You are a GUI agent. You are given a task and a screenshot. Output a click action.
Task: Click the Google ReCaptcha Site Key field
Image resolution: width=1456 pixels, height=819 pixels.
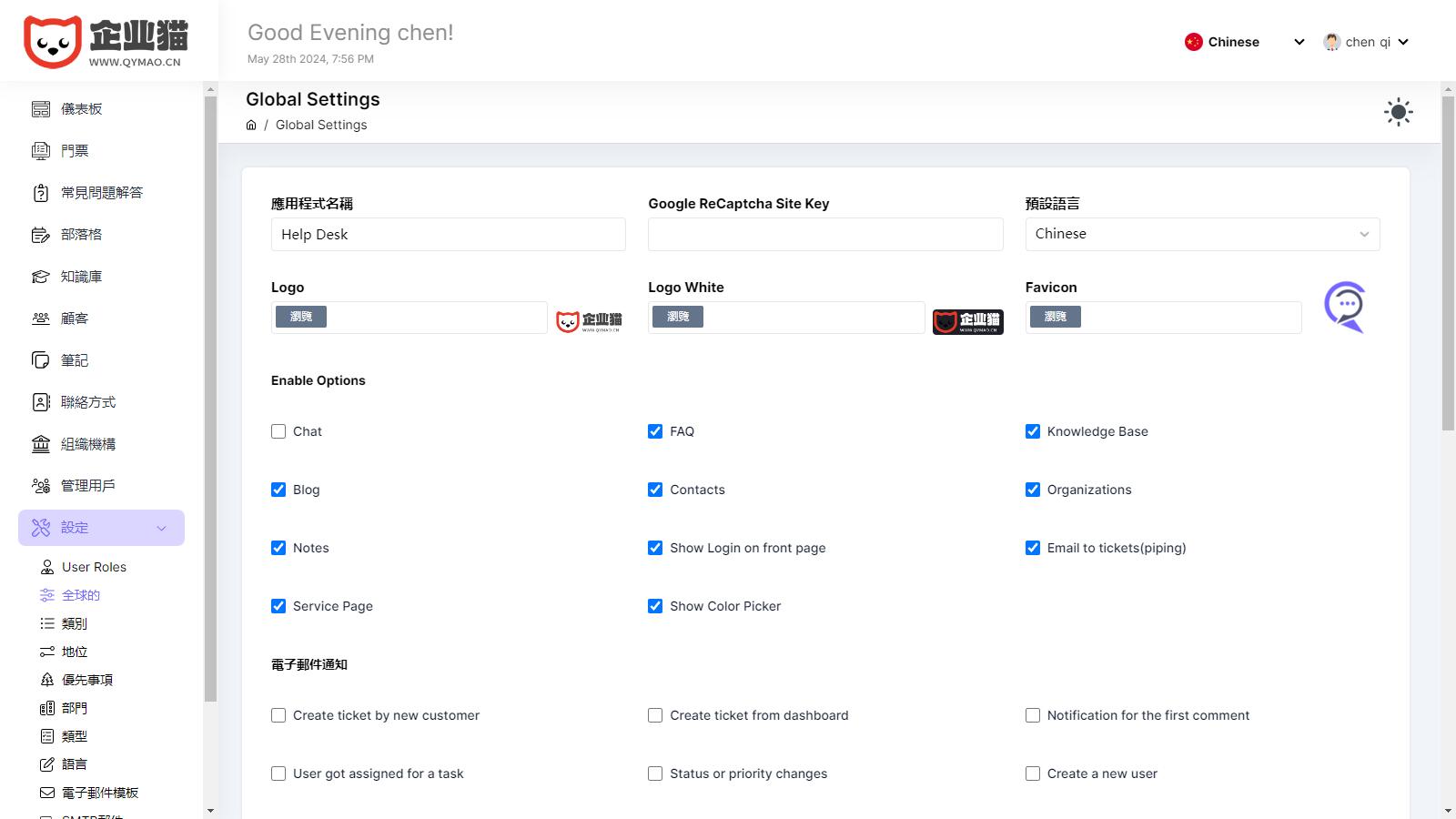(825, 235)
